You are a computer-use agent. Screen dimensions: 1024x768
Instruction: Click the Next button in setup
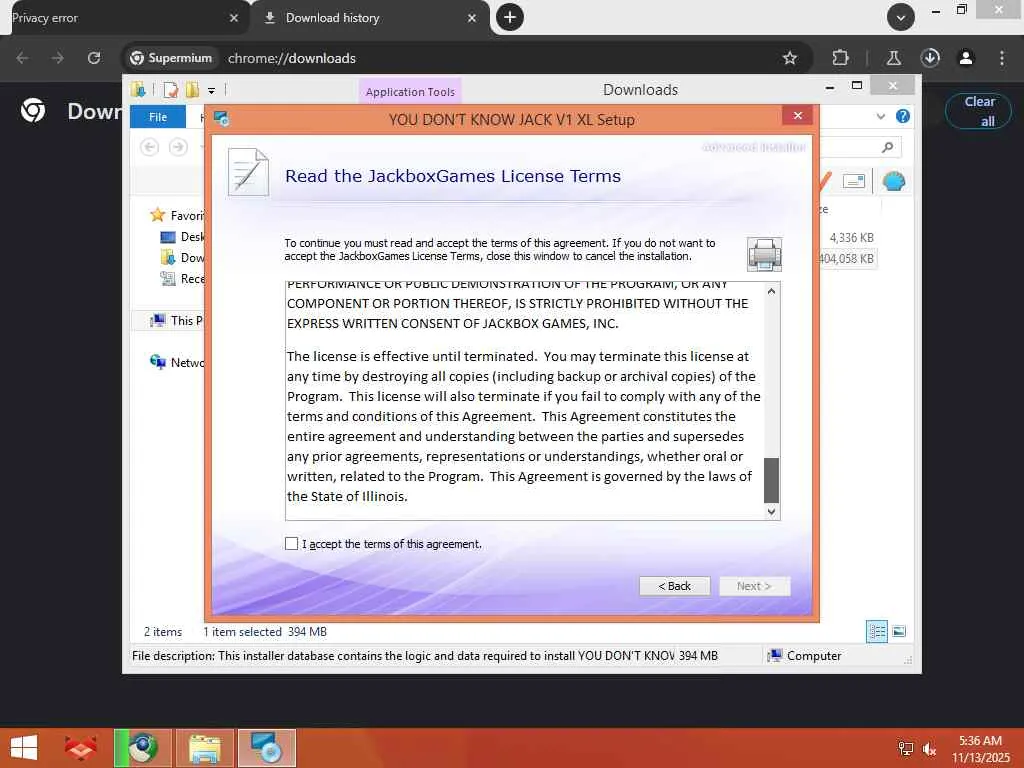pyautogui.click(x=754, y=586)
